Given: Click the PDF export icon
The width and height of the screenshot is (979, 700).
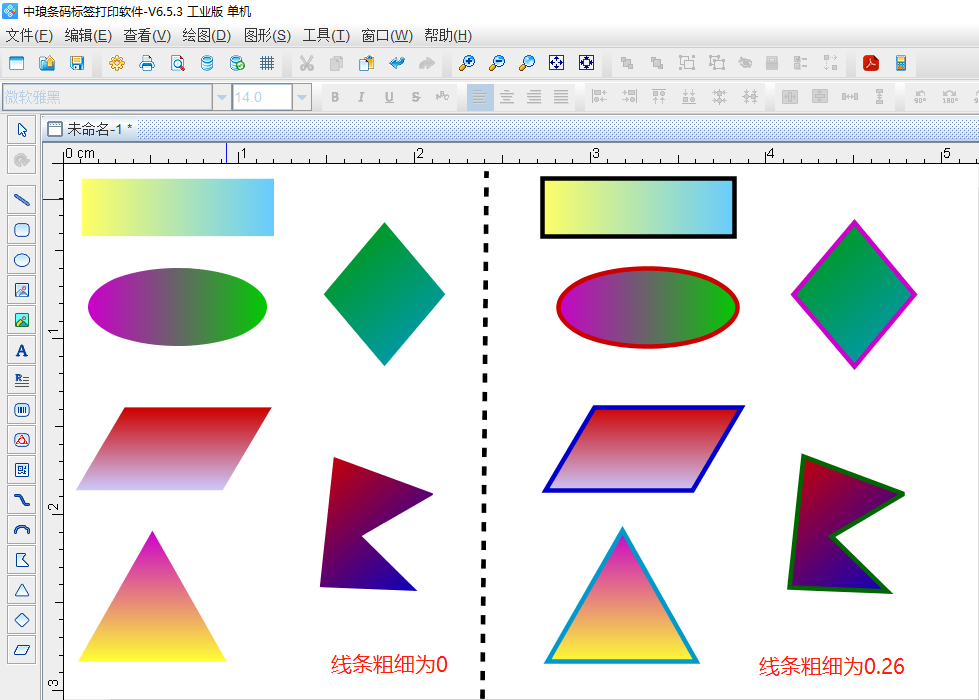Looking at the screenshot, I should pos(871,63).
